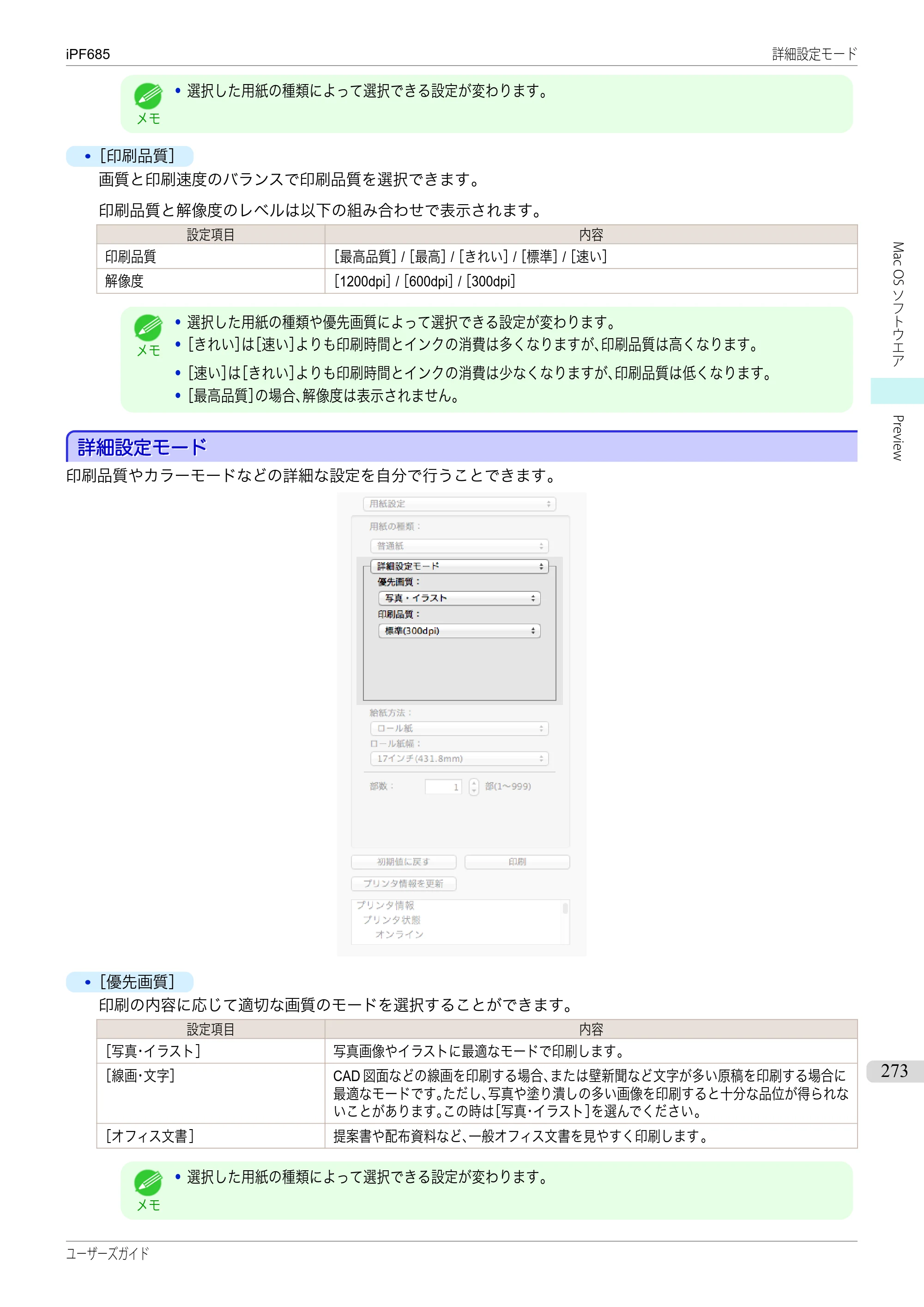Click the Preview side tab
The width and height of the screenshot is (924, 1307).
(x=897, y=438)
